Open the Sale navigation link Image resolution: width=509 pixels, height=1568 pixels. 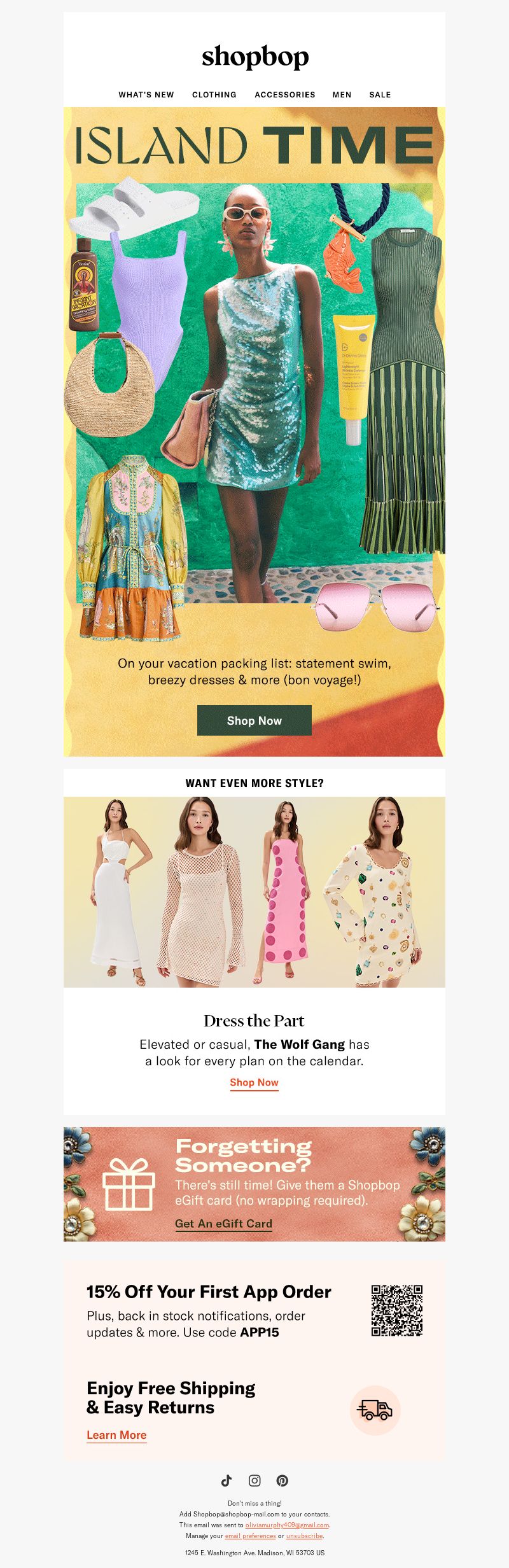[380, 95]
